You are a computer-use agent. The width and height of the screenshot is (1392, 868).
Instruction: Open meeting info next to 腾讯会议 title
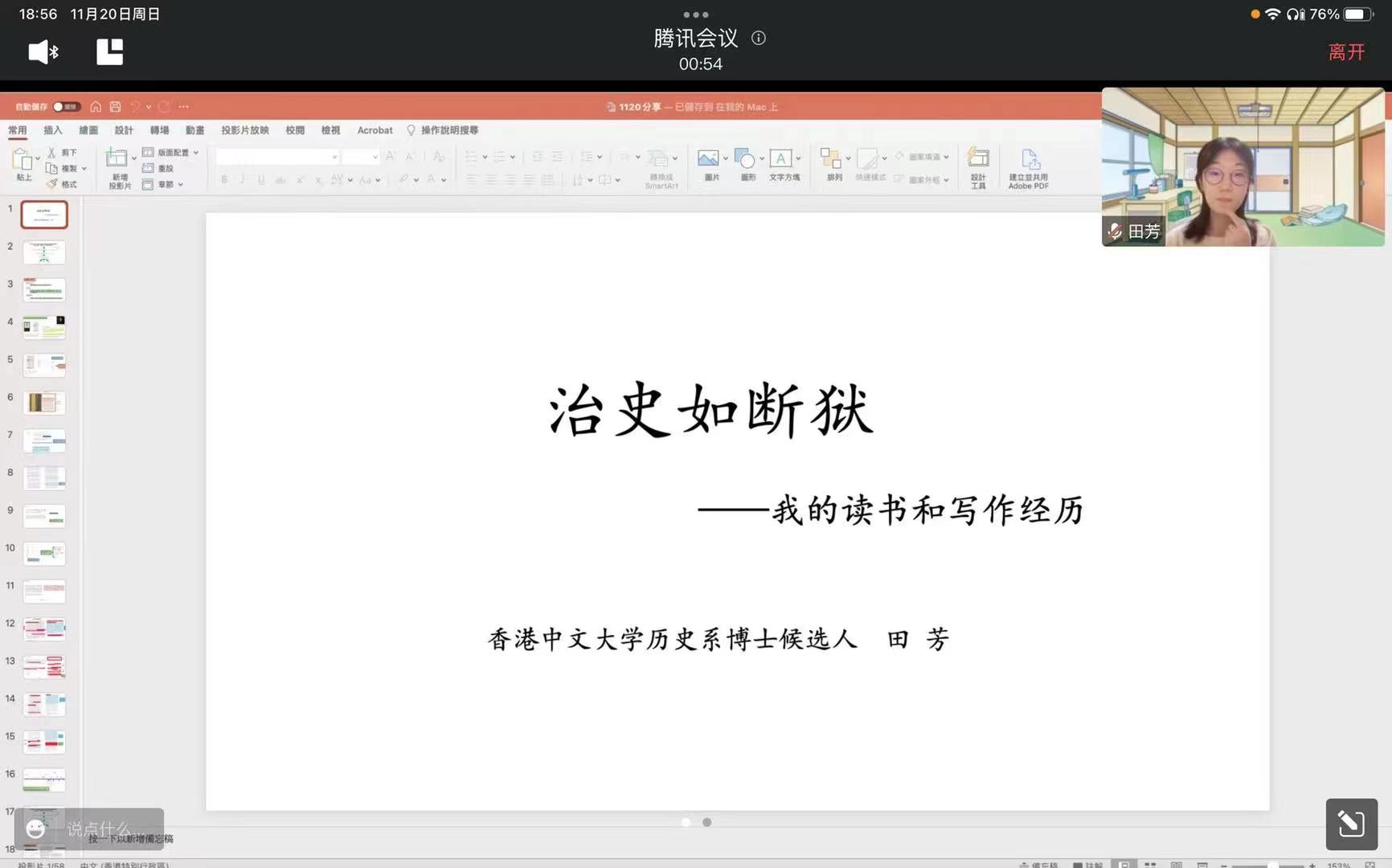pyautogui.click(x=758, y=38)
